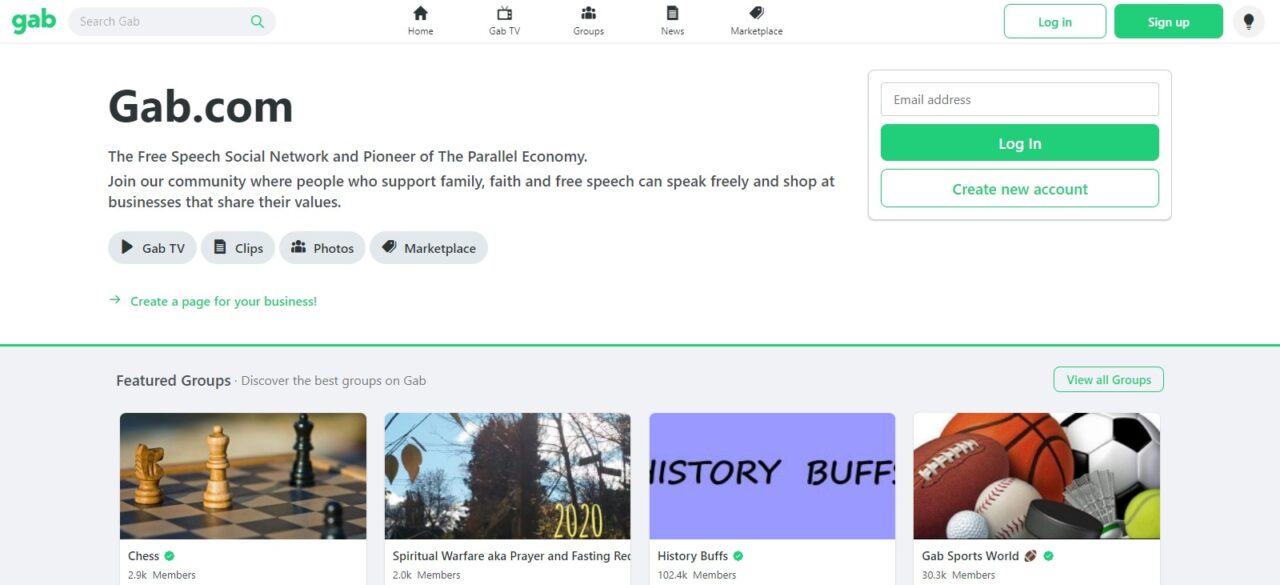Click Create new account

(x=1020, y=188)
